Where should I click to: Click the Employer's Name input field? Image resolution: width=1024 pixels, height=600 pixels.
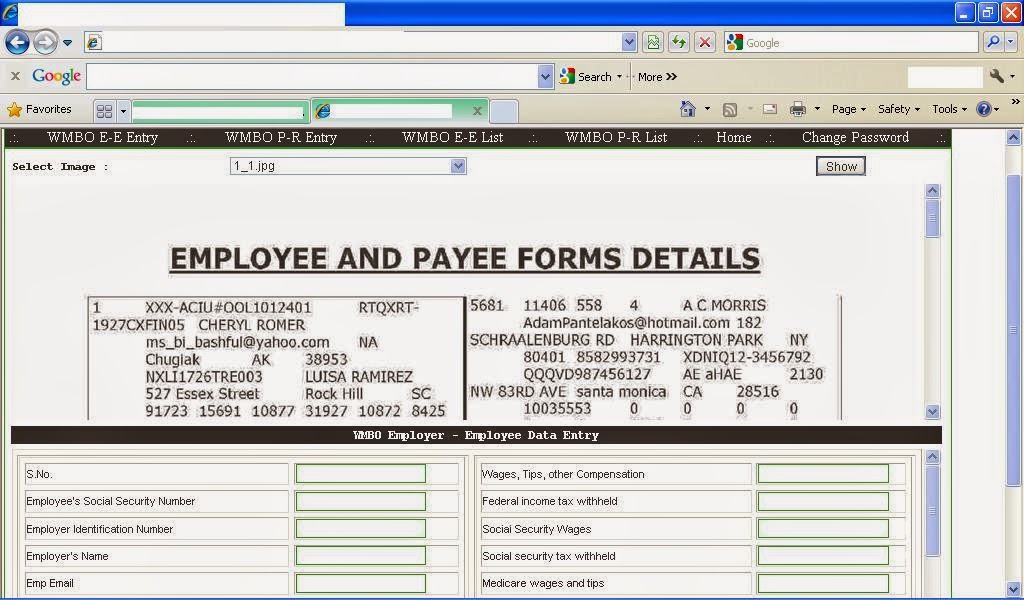tap(360, 556)
